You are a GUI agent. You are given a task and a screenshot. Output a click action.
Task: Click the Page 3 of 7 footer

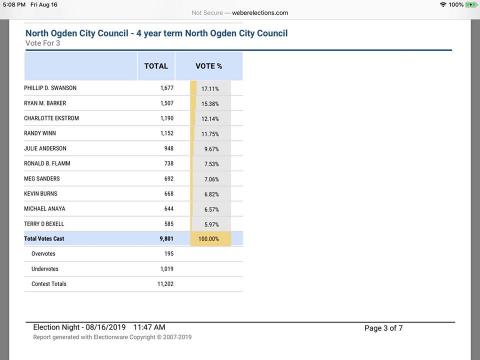coord(383,328)
